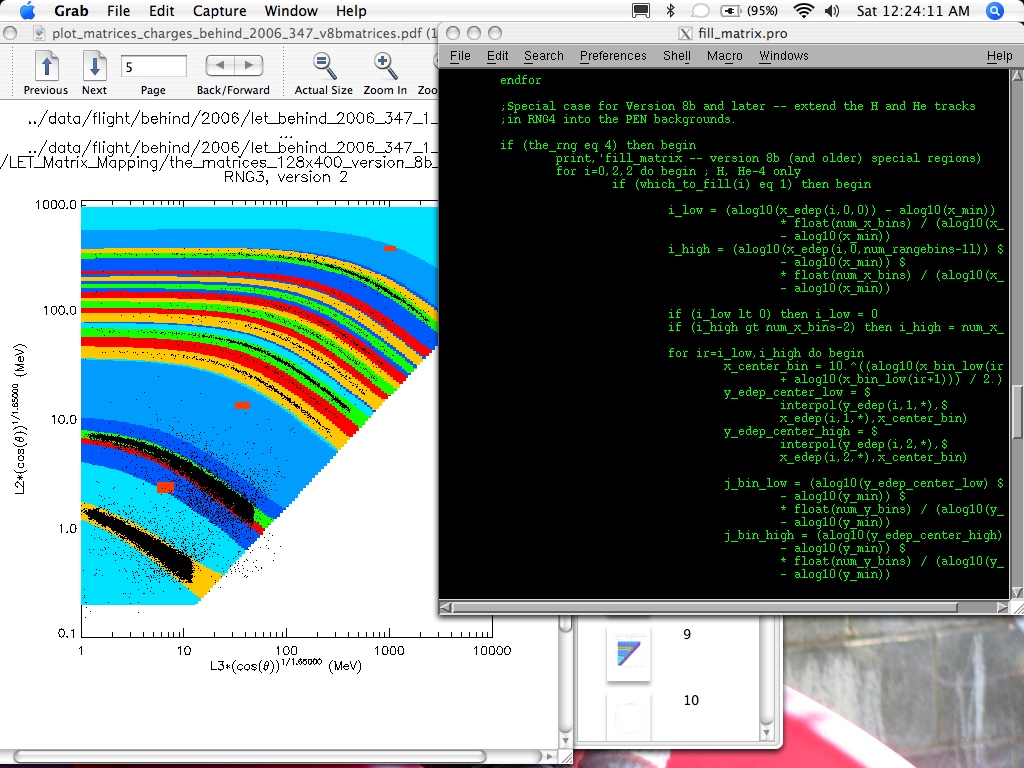Click the battery status icon
Viewport: 1024px width, 768px height.
click(729, 11)
